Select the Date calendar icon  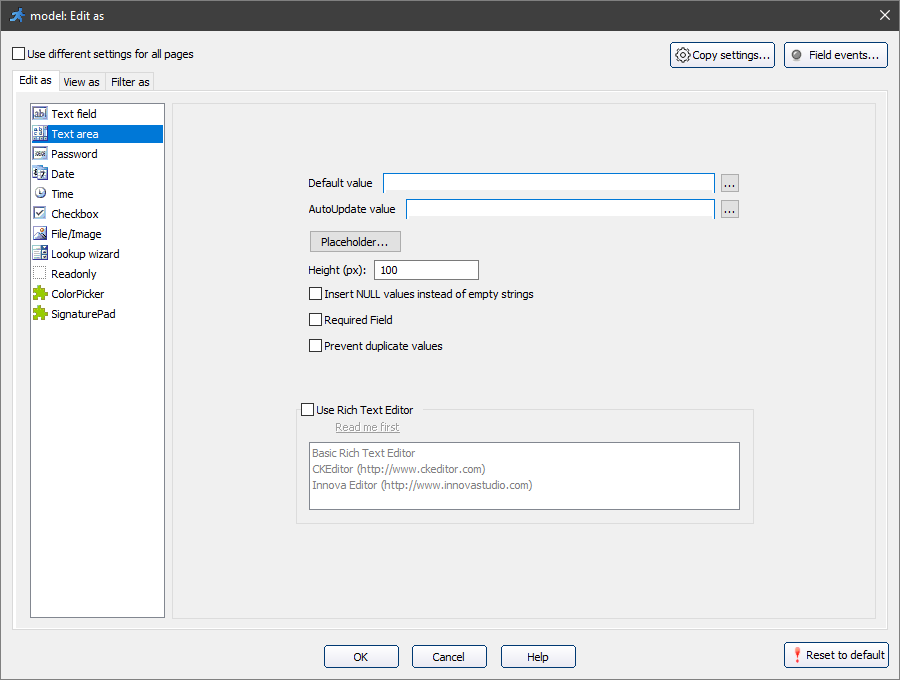point(40,174)
